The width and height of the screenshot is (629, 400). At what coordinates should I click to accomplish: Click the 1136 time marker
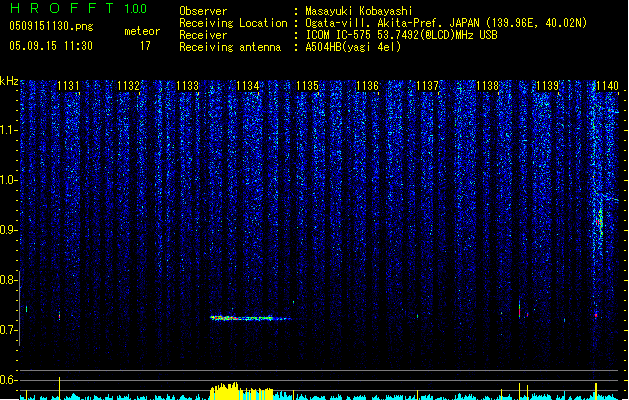(x=367, y=86)
